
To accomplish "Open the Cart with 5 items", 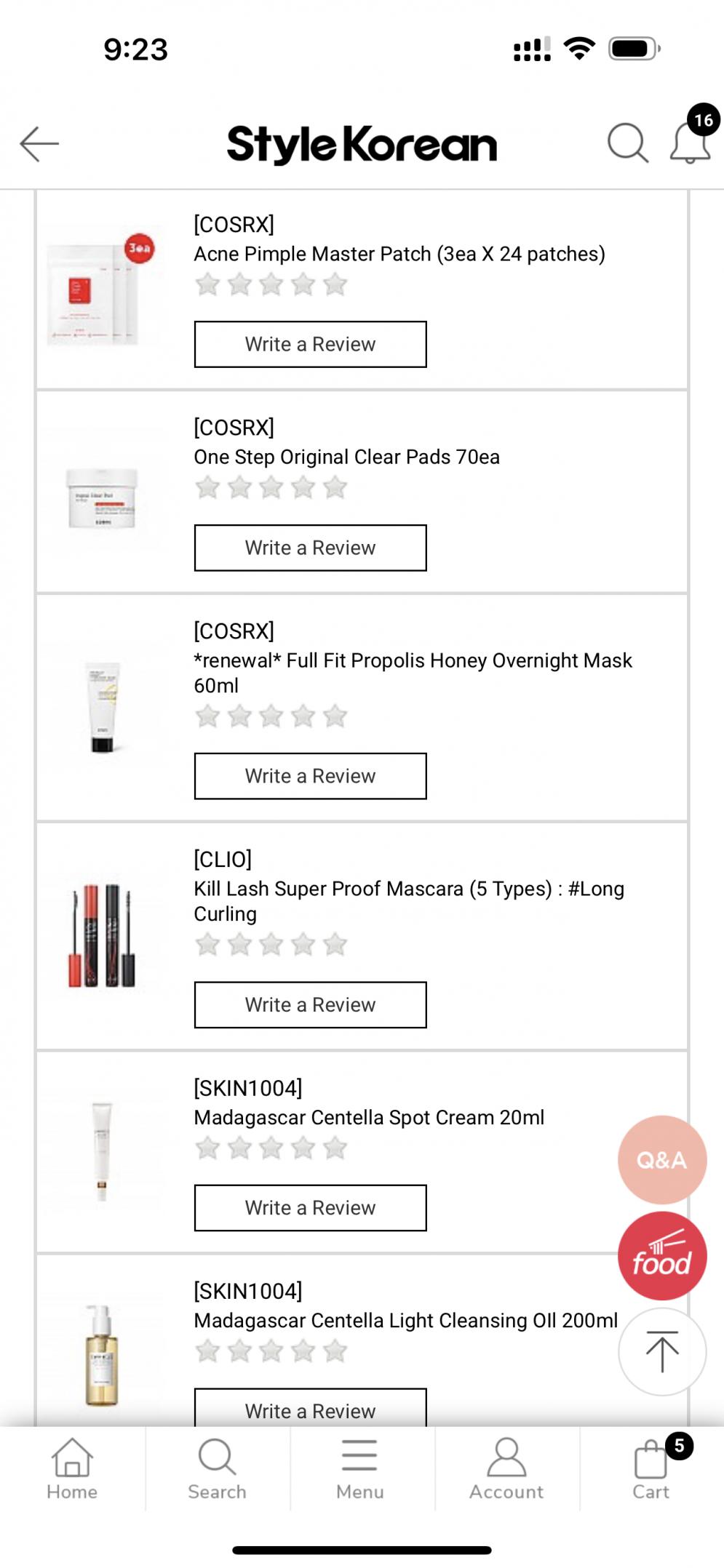I will (652, 1468).
